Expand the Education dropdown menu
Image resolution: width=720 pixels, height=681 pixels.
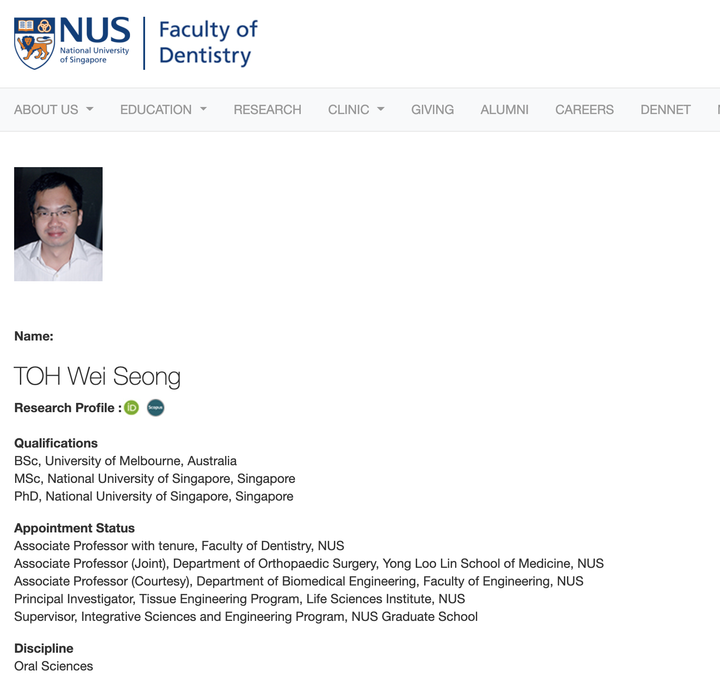(x=163, y=110)
